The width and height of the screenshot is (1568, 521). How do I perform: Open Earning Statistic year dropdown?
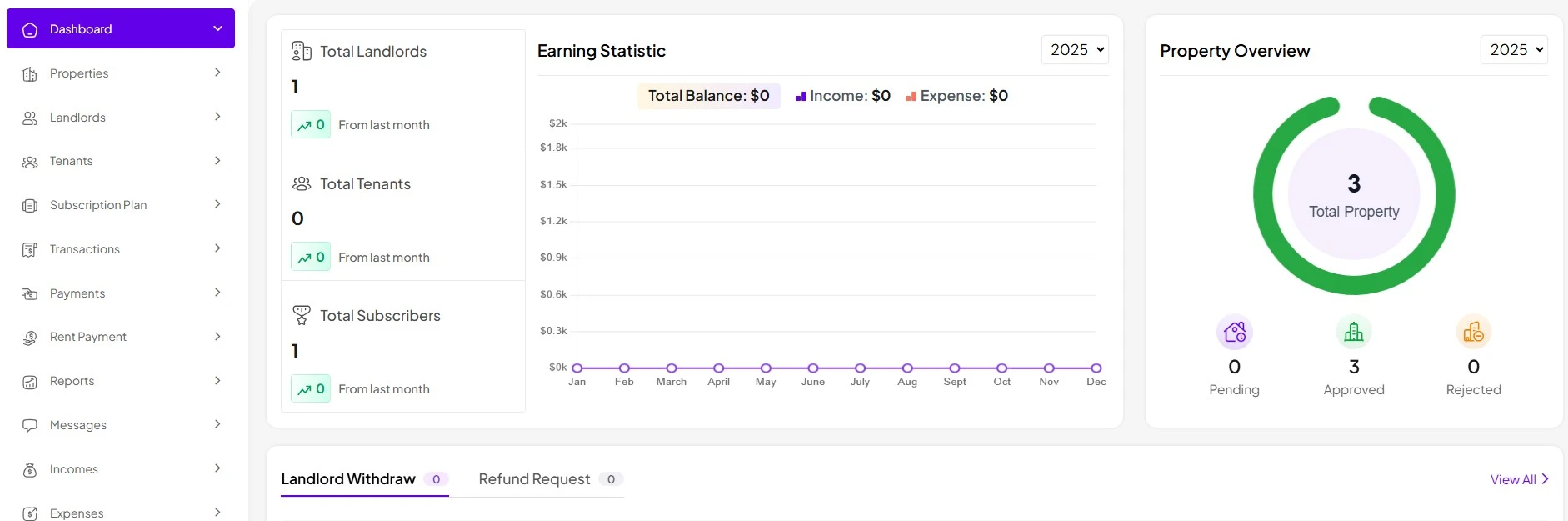[x=1075, y=50]
